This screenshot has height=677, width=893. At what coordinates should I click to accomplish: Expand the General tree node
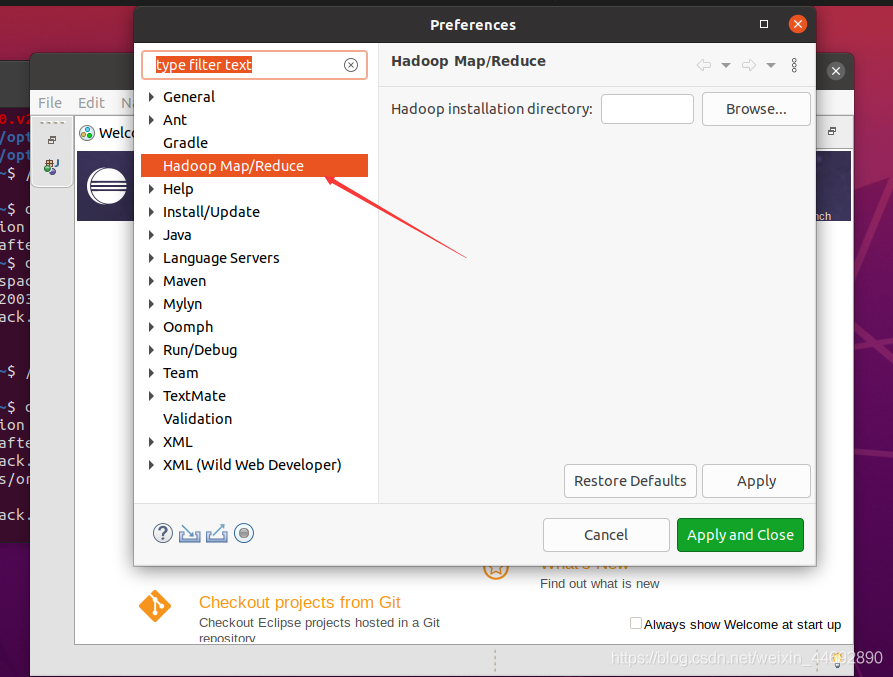point(151,97)
